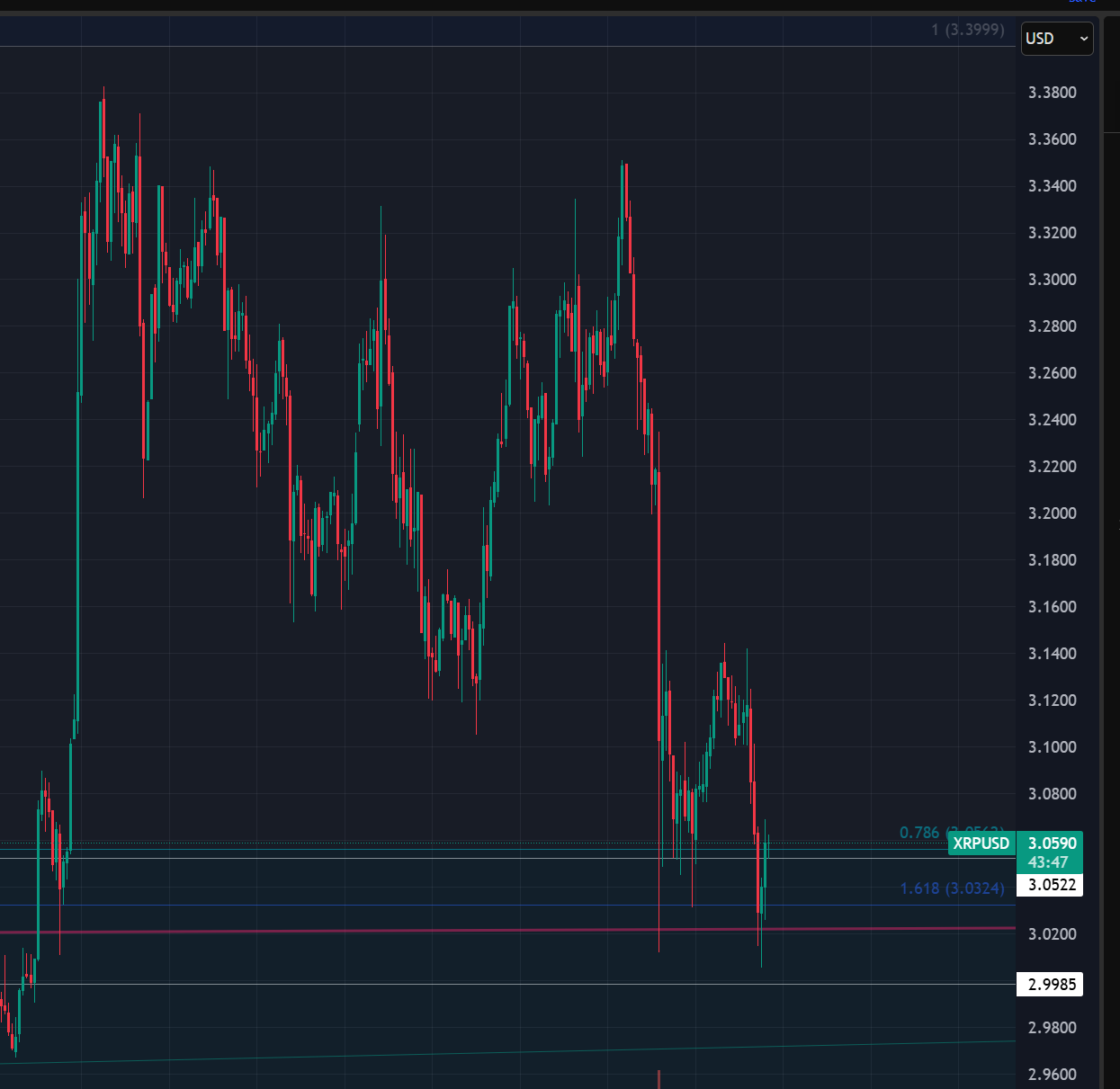Click the 3.3600 price scale value
The width and height of the screenshot is (1120, 1089).
coord(1053,139)
